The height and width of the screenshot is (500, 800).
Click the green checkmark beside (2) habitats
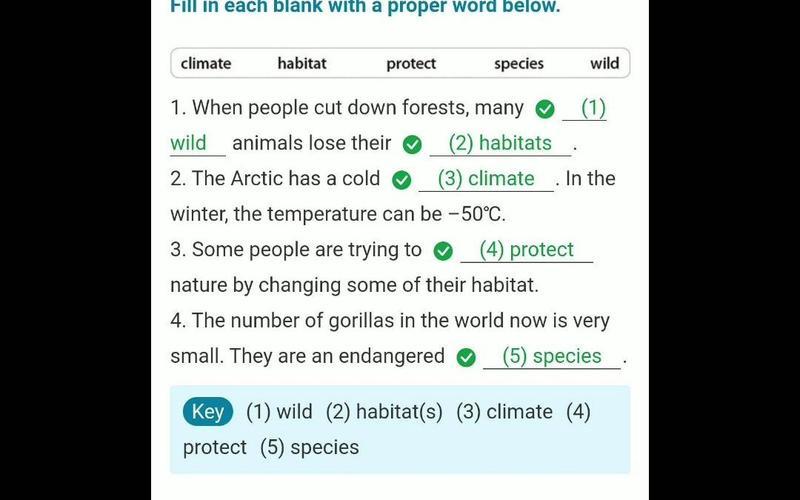[x=412, y=145]
